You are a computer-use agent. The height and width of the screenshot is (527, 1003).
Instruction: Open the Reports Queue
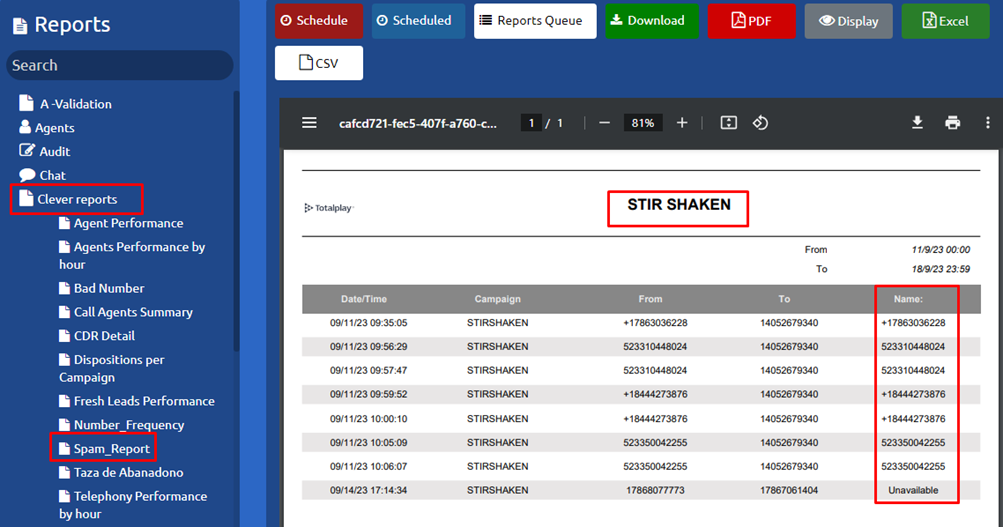535,21
